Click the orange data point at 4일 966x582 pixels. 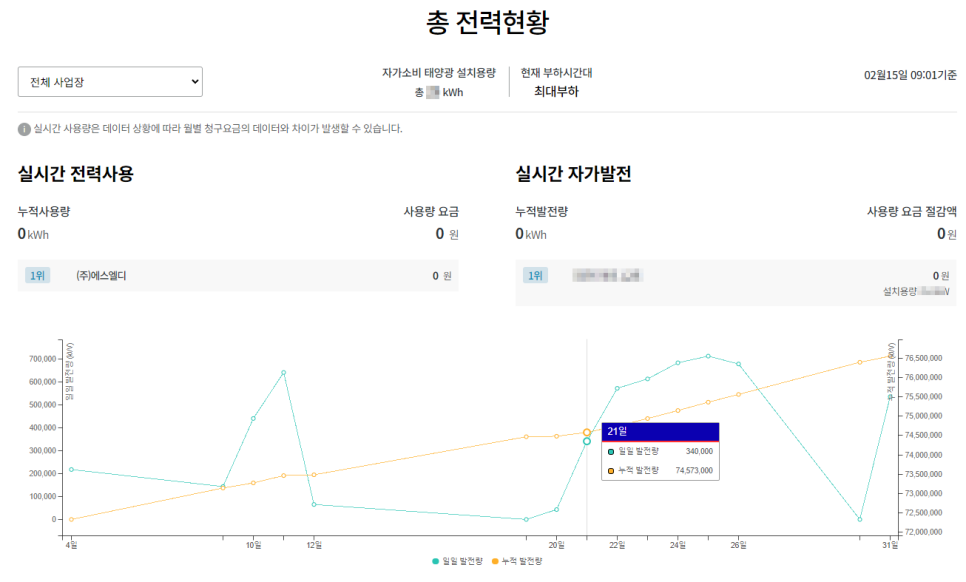[71, 519]
